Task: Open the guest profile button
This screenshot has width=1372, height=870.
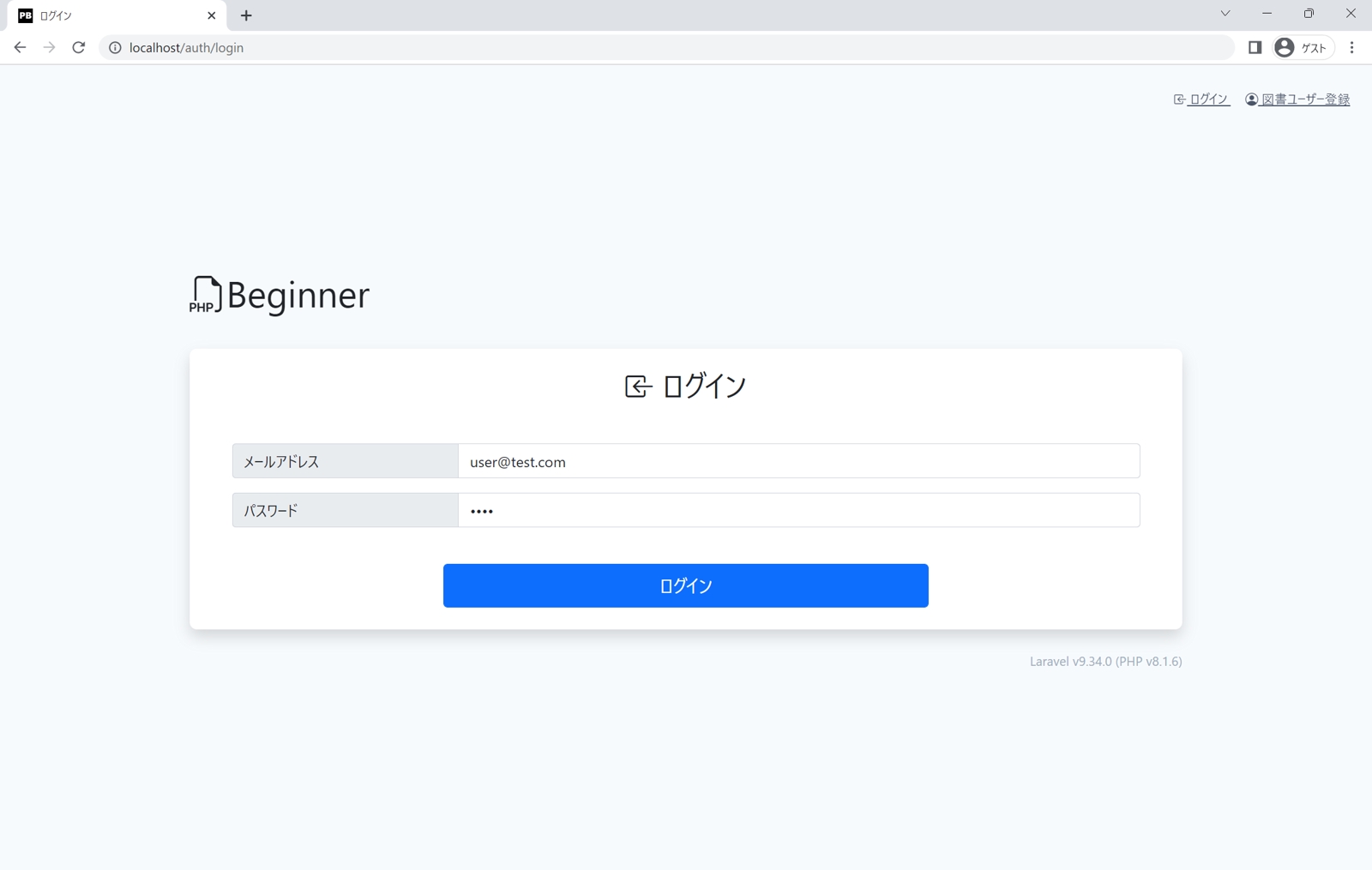Action: 1302,48
